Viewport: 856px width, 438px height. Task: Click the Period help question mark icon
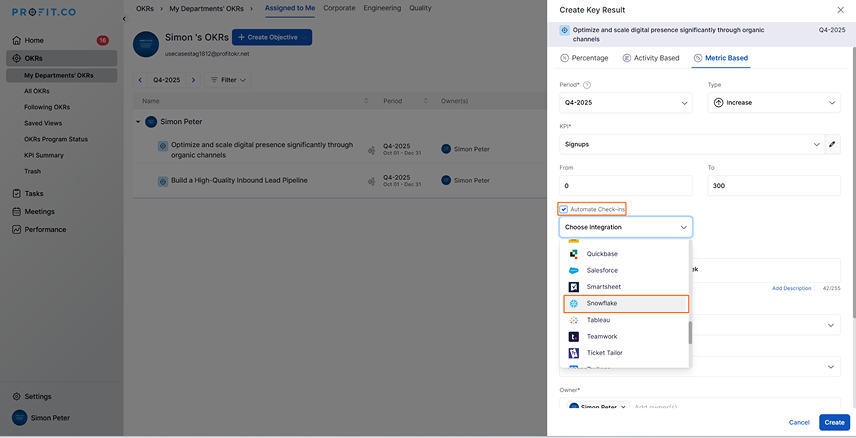click(587, 85)
